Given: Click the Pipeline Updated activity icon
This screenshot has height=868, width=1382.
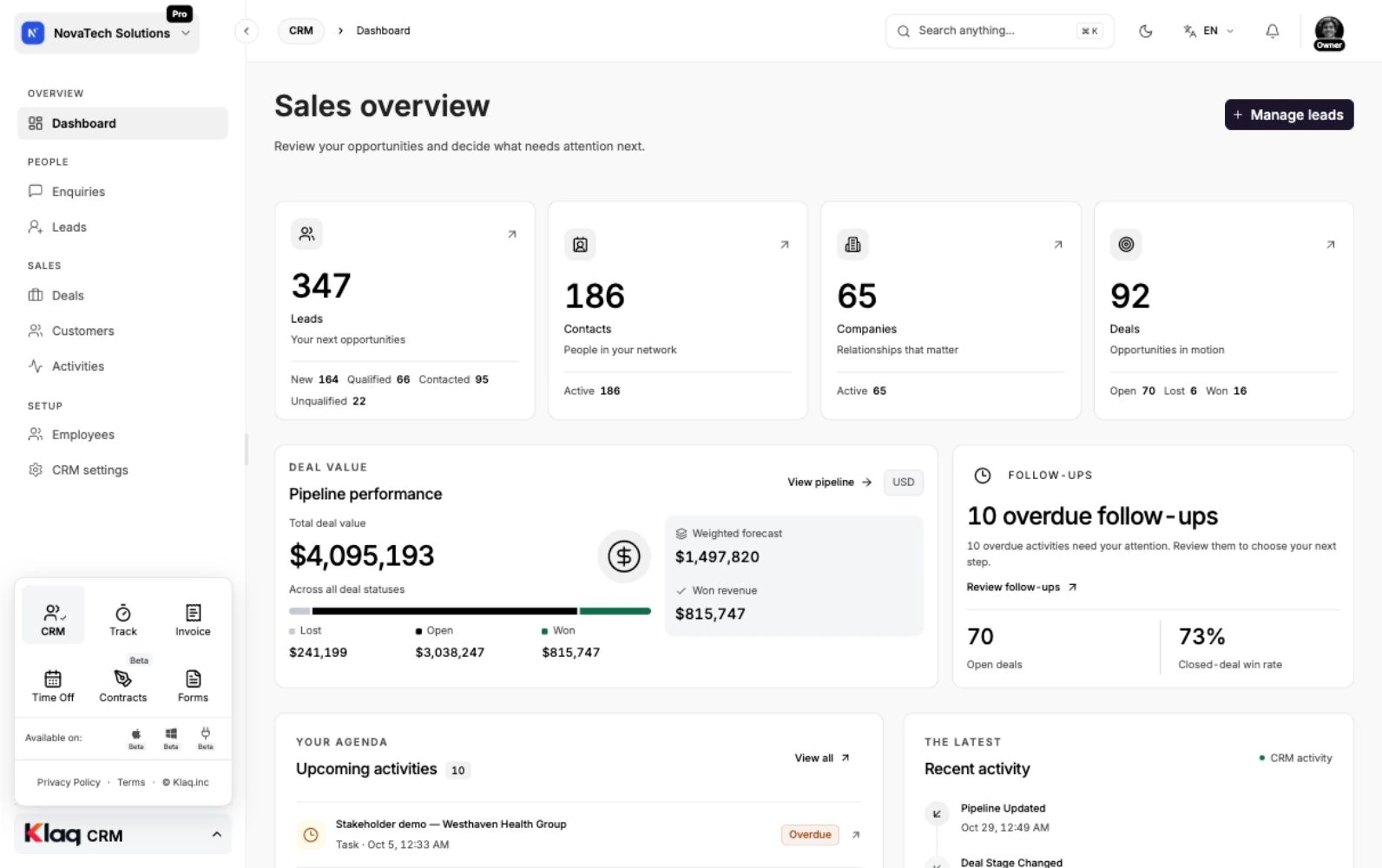Looking at the screenshot, I should pos(937,814).
